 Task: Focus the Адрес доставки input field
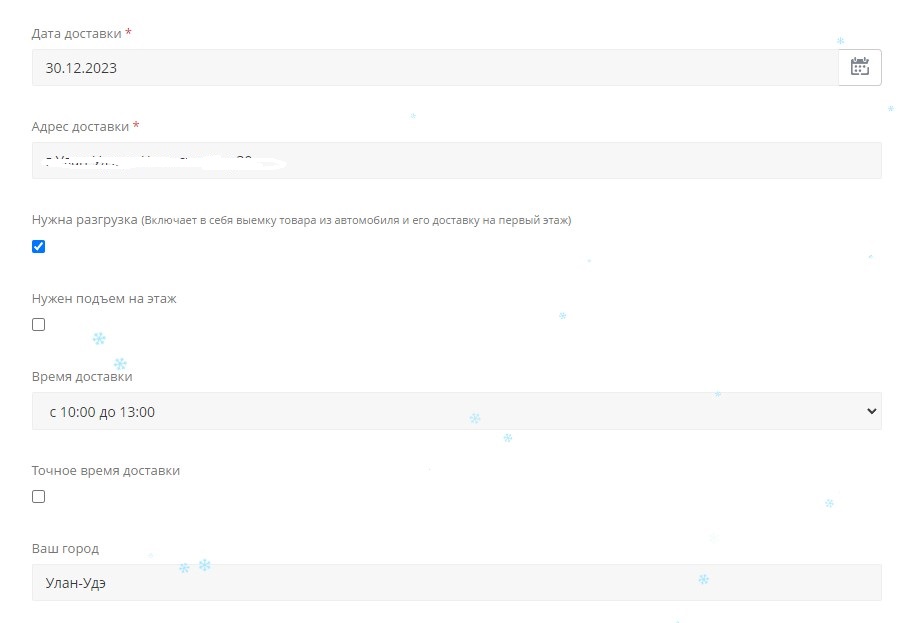tap(456, 160)
